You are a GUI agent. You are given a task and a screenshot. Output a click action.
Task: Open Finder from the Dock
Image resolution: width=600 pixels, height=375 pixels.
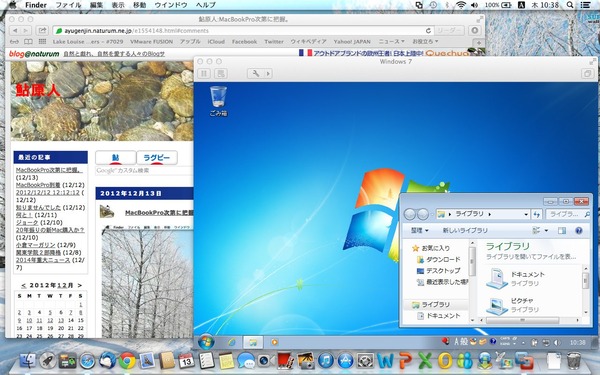28,360
